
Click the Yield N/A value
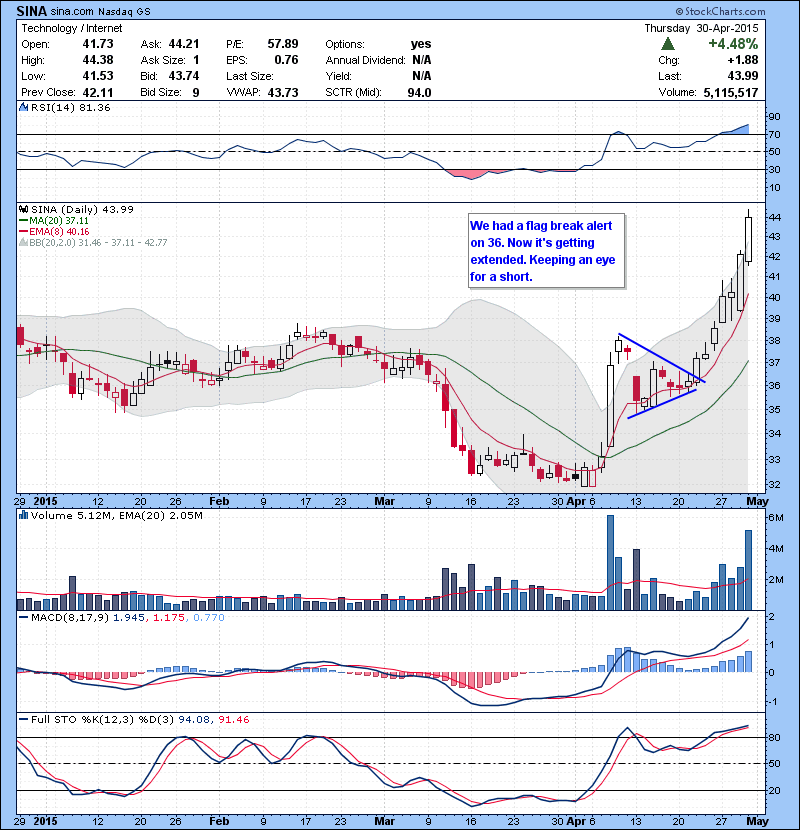coord(422,76)
